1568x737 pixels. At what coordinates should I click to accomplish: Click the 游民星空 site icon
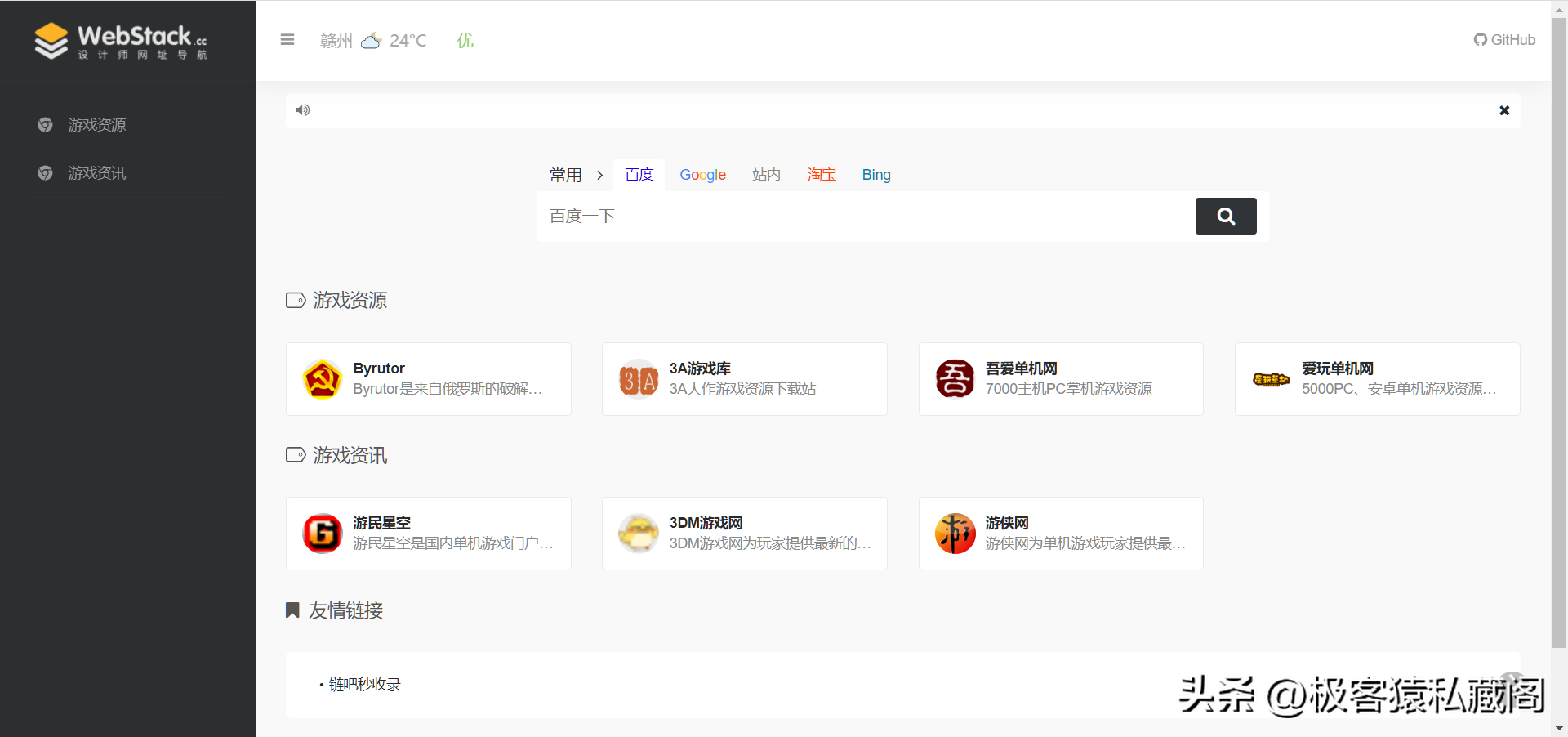coord(323,534)
